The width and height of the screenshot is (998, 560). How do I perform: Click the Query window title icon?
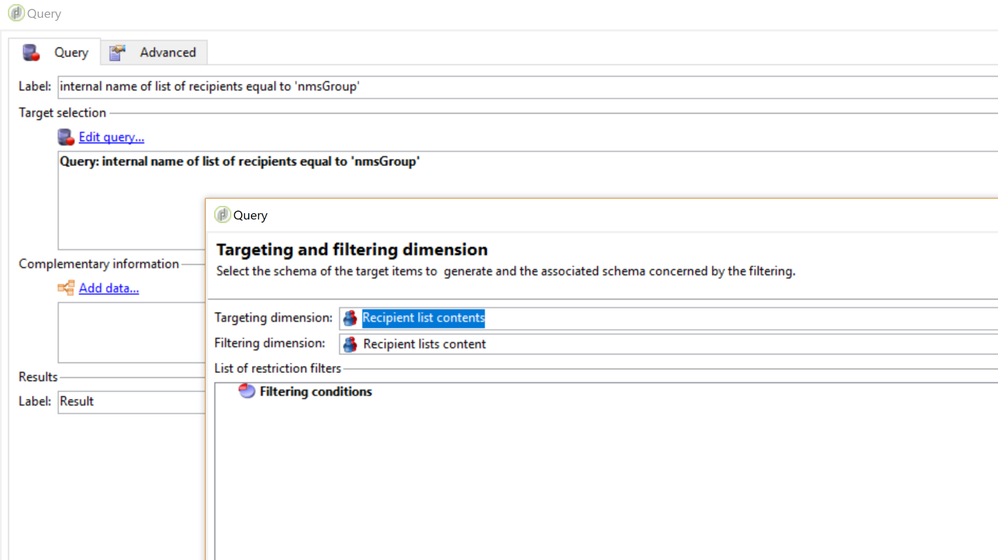pyautogui.click(x=16, y=13)
